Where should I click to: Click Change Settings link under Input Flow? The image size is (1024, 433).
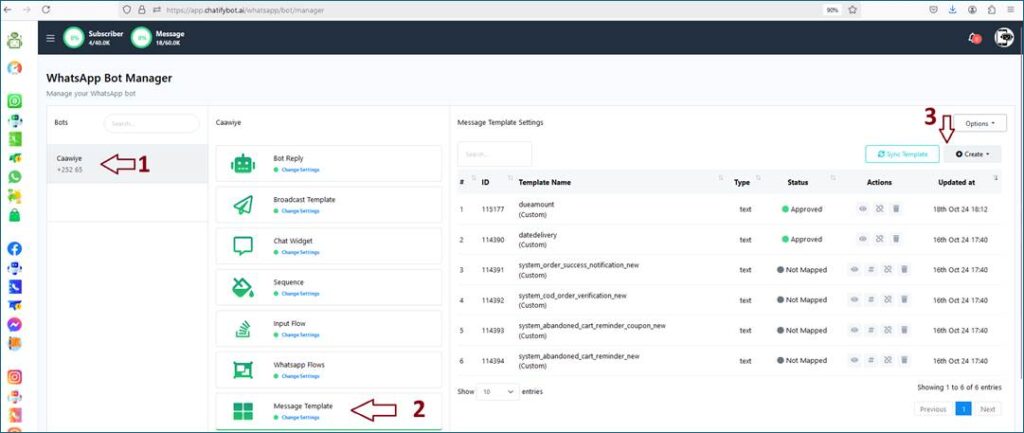[299, 335]
